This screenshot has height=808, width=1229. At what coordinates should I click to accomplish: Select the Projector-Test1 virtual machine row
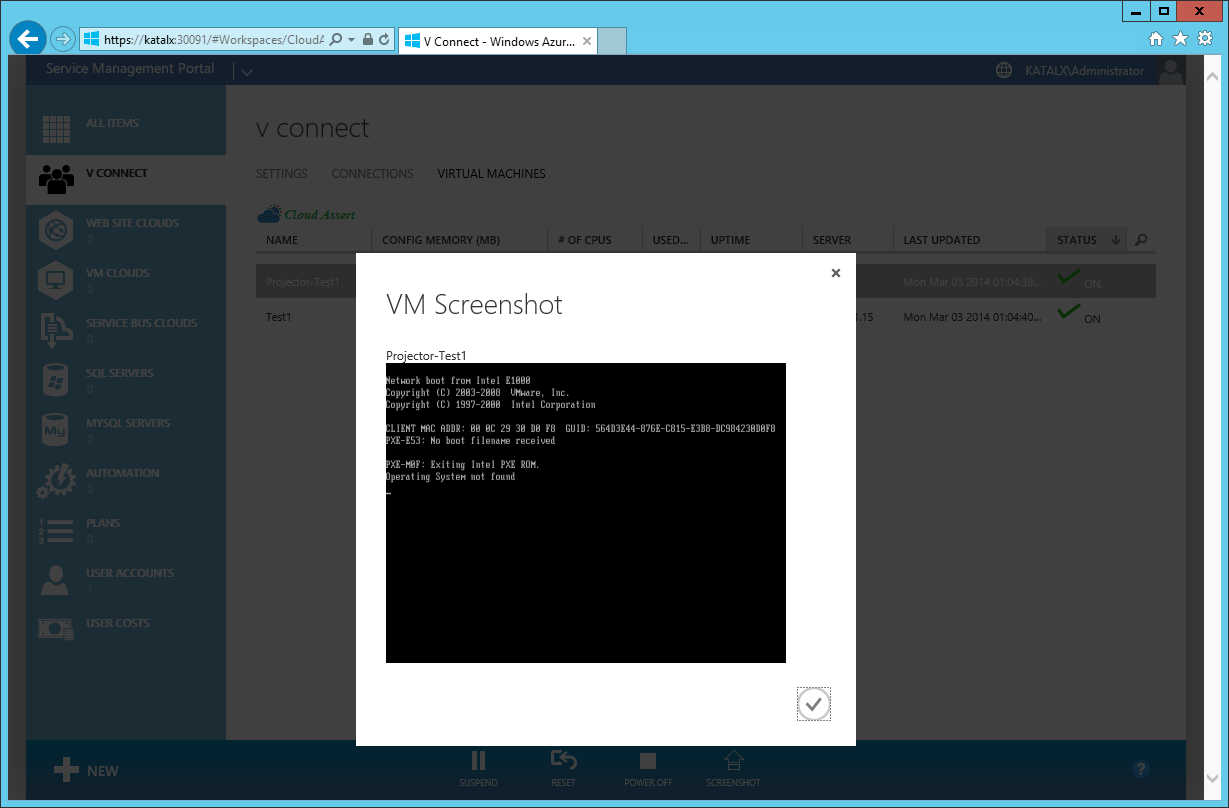tap(706, 282)
